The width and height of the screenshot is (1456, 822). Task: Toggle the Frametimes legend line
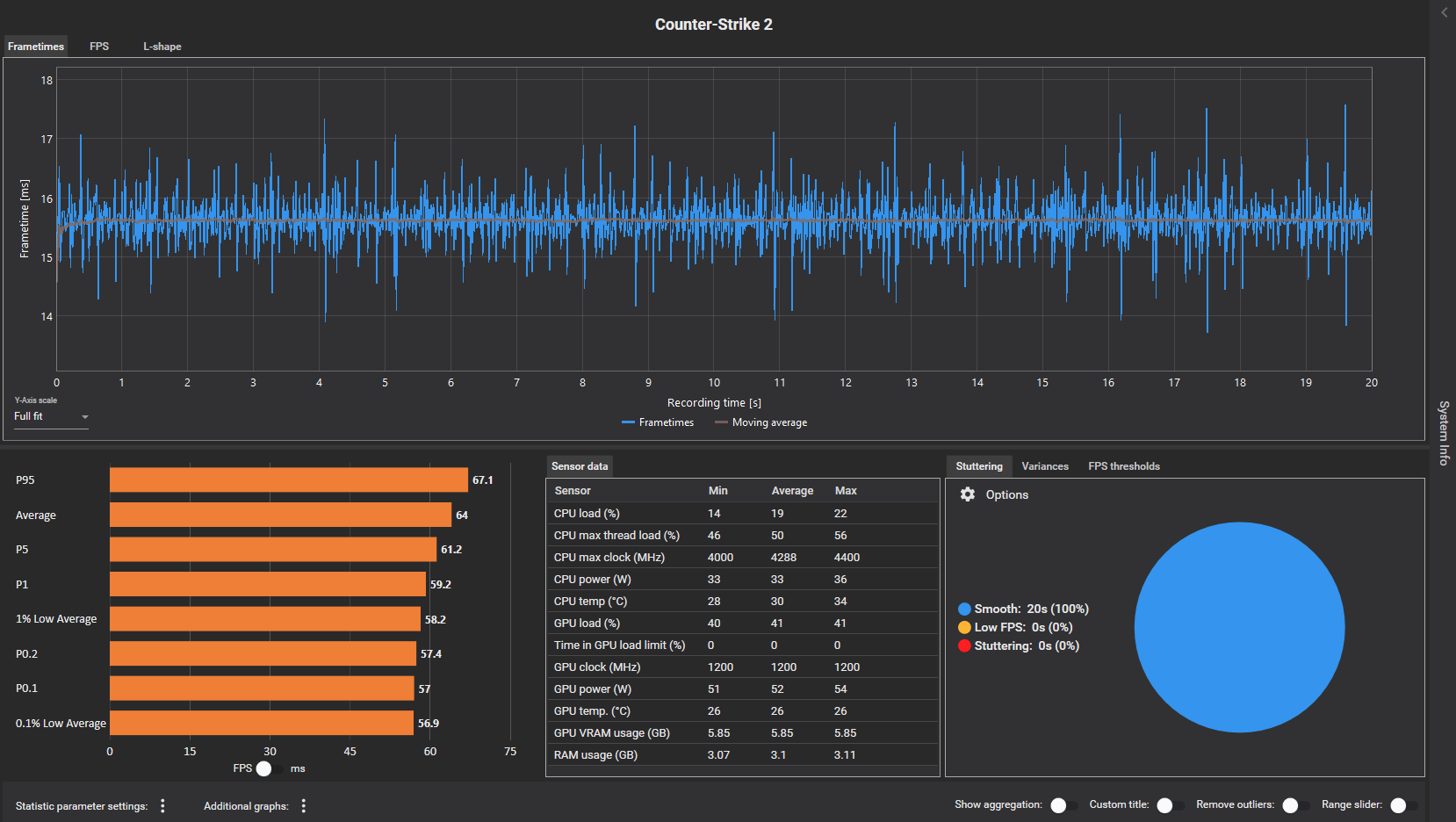658,422
